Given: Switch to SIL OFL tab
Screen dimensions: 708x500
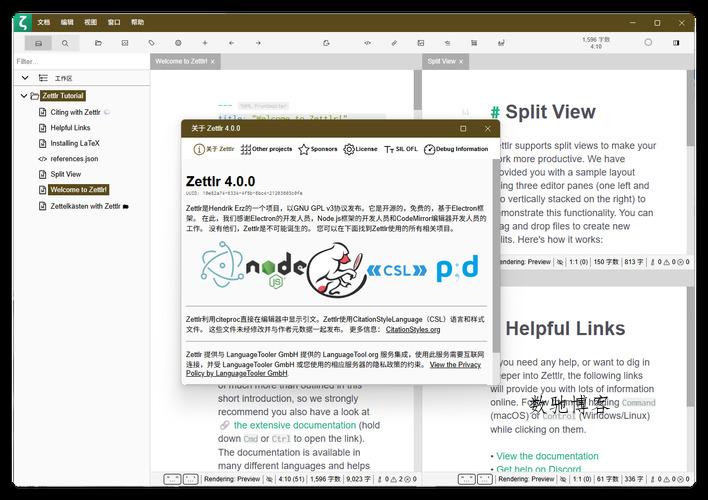Looking at the screenshot, I should (401, 149).
